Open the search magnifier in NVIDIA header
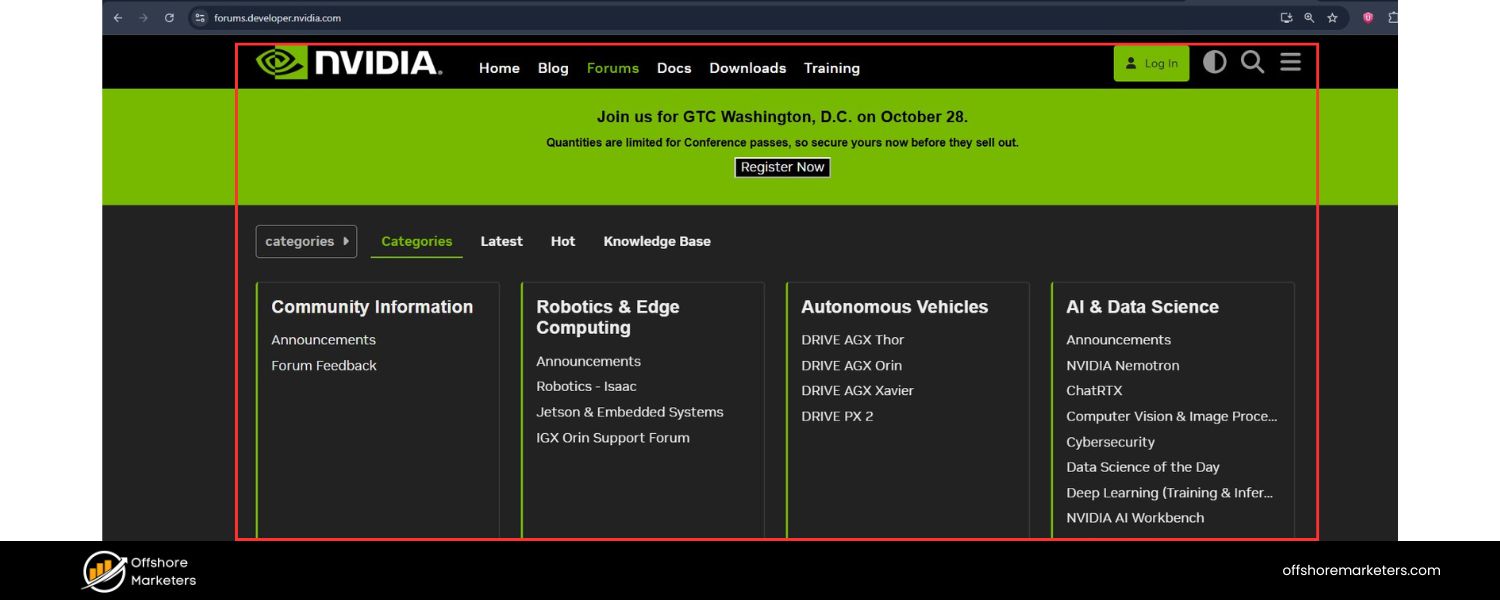1500x600 pixels. (x=1252, y=63)
